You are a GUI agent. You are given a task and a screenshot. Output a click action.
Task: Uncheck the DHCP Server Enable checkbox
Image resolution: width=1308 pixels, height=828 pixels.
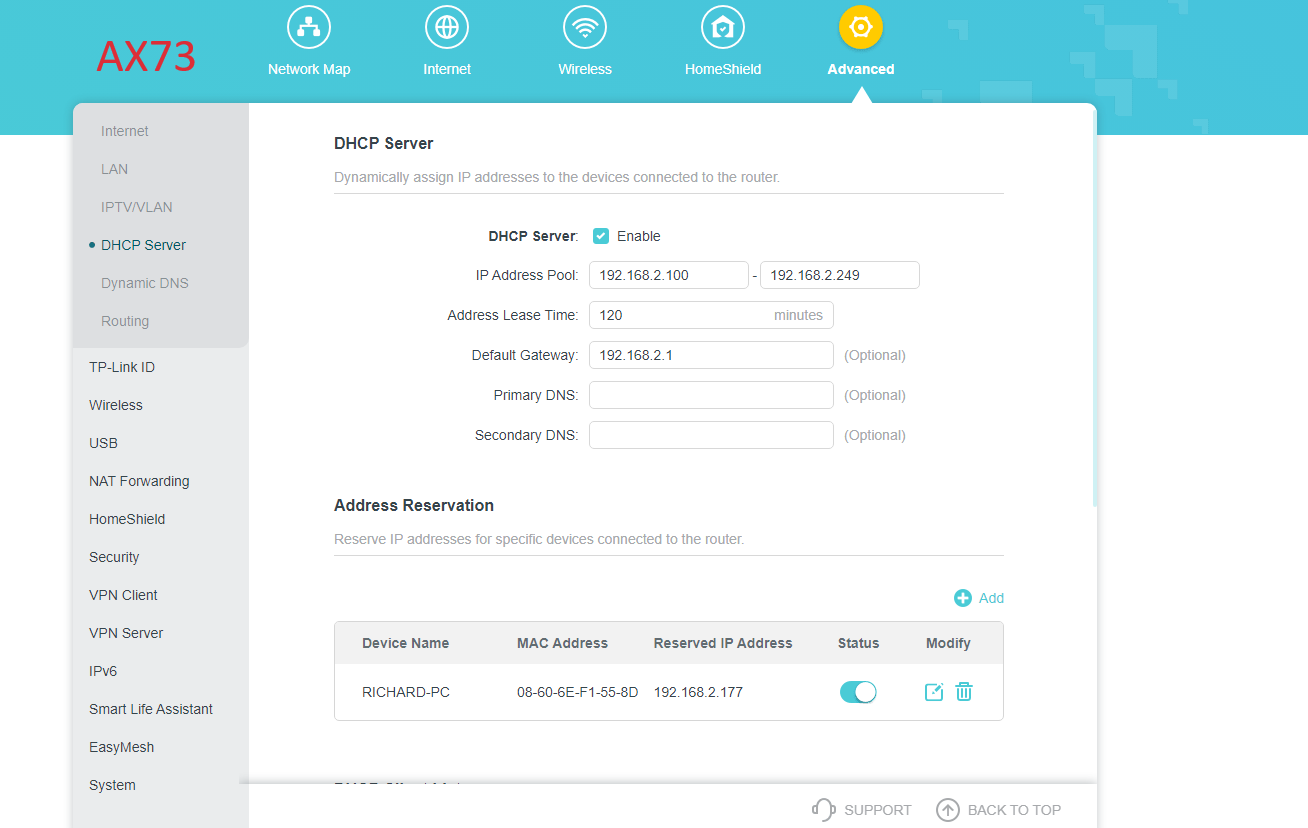pyautogui.click(x=601, y=236)
